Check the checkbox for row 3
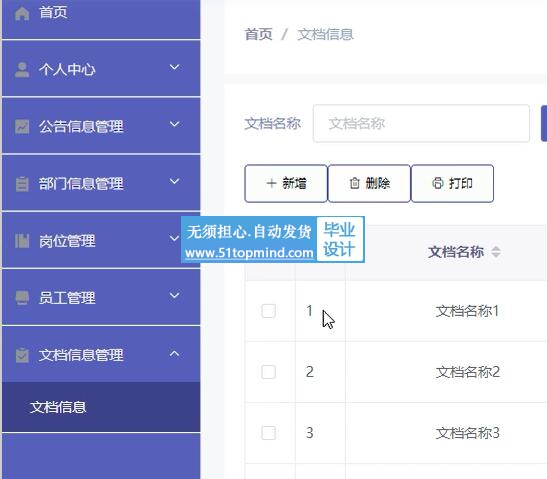This screenshot has height=479, width=547. click(269, 433)
